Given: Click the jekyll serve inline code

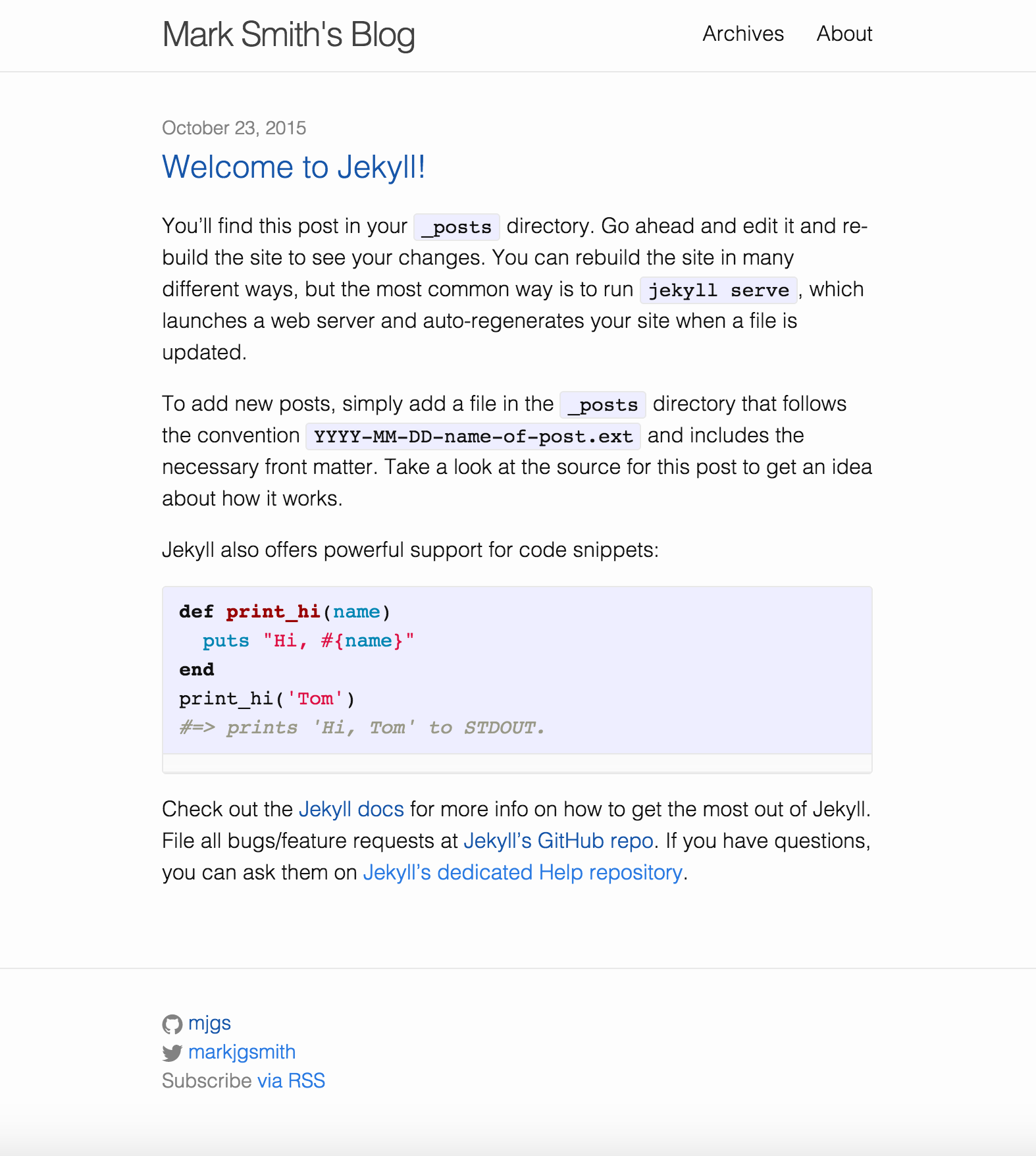Looking at the screenshot, I should tap(719, 290).
